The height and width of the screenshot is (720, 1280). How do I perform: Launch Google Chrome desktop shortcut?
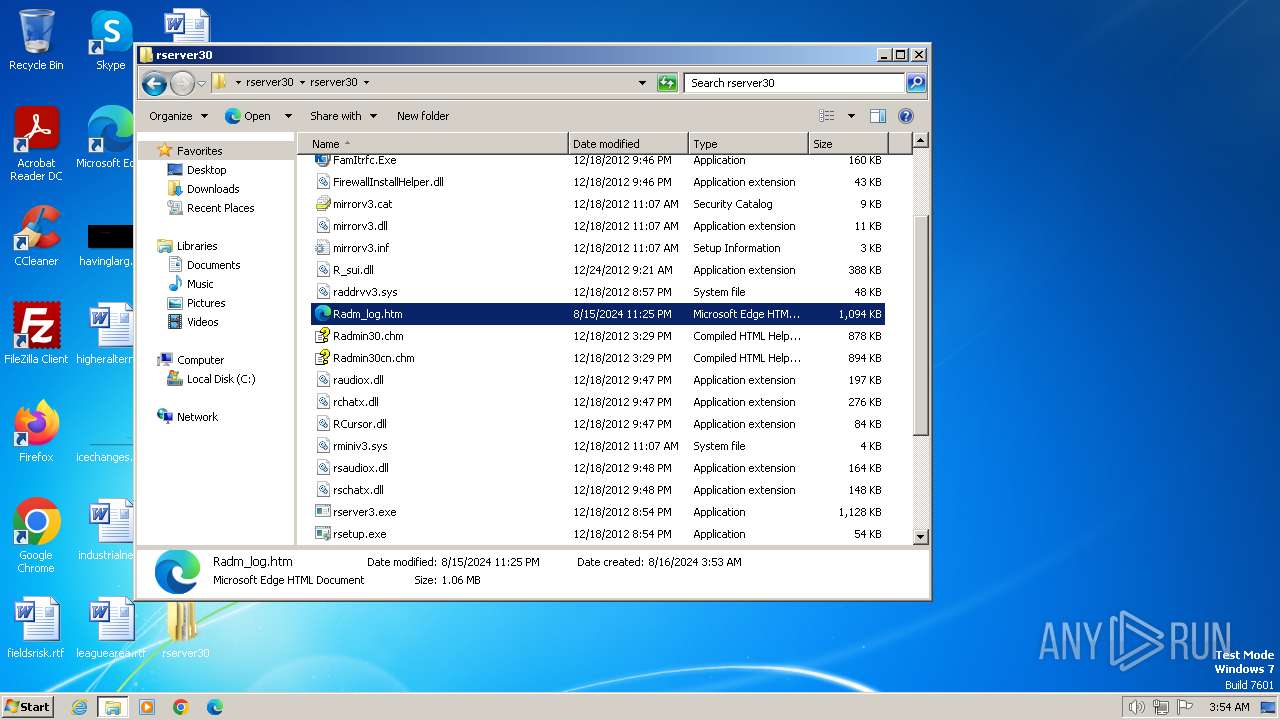tap(36, 536)
